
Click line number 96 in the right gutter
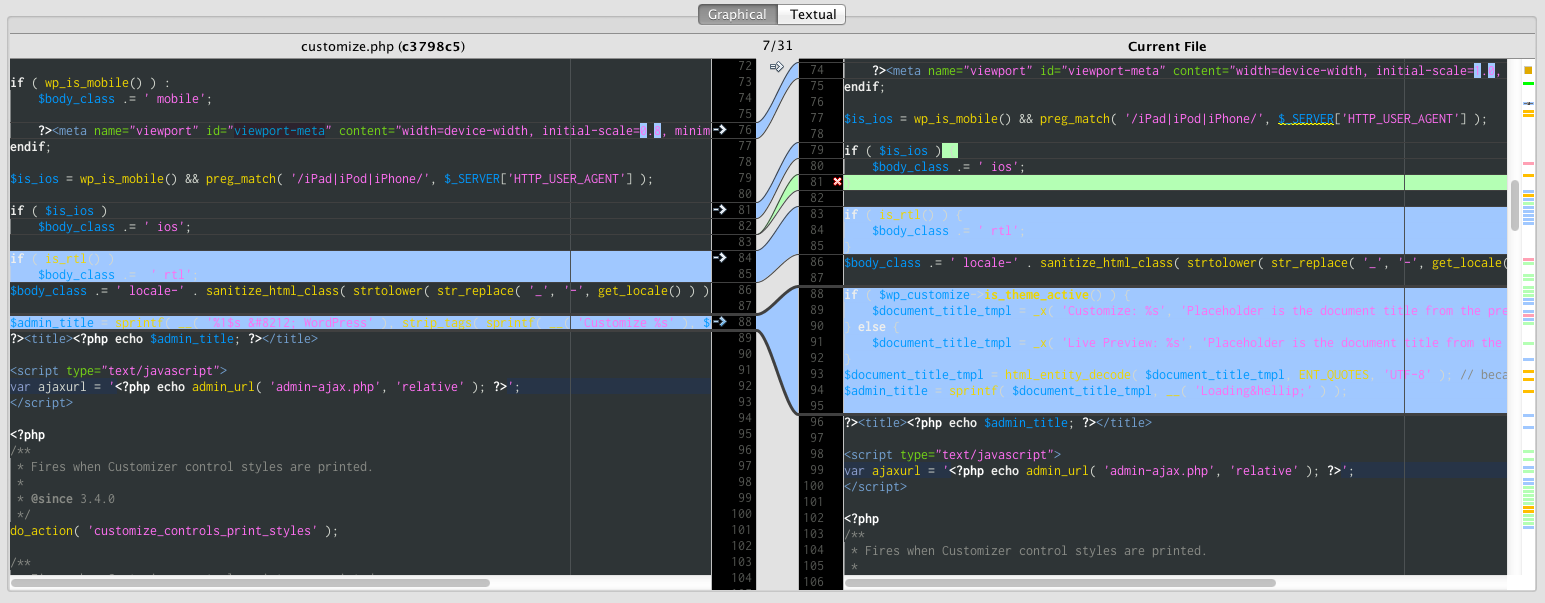[816, 422]
